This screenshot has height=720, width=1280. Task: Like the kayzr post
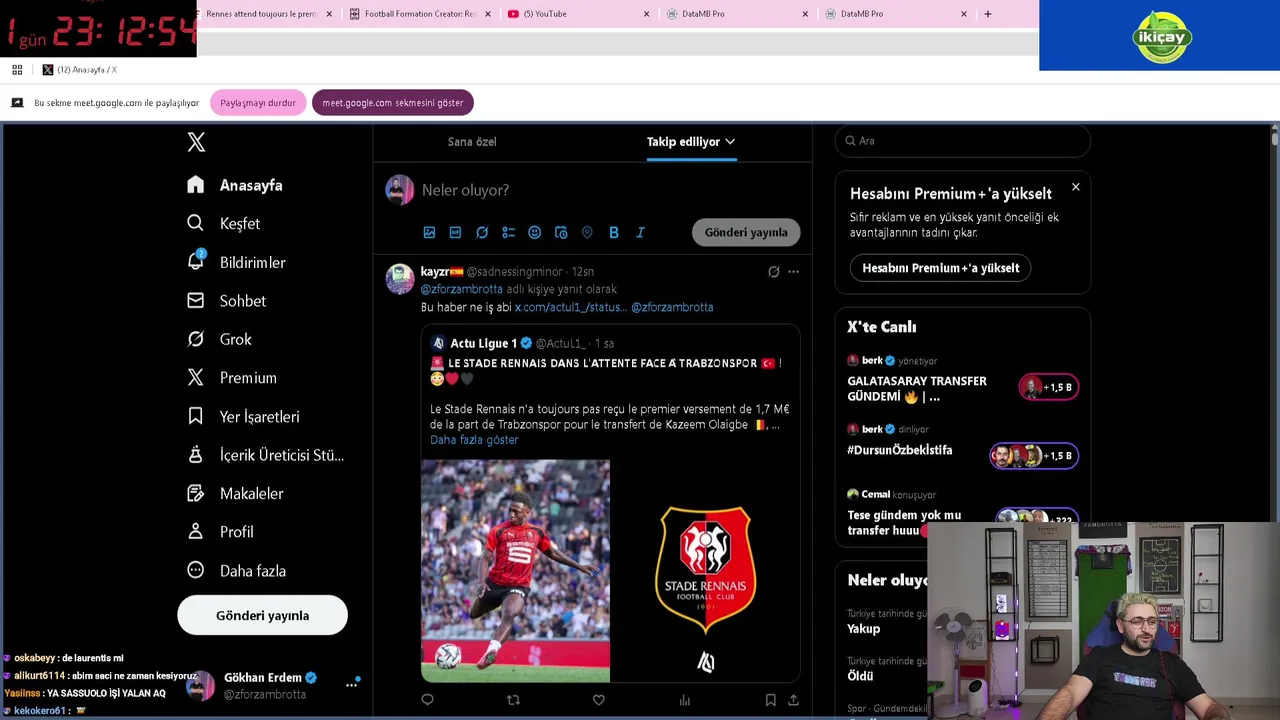pyautogui.click(x=598, y=700)
